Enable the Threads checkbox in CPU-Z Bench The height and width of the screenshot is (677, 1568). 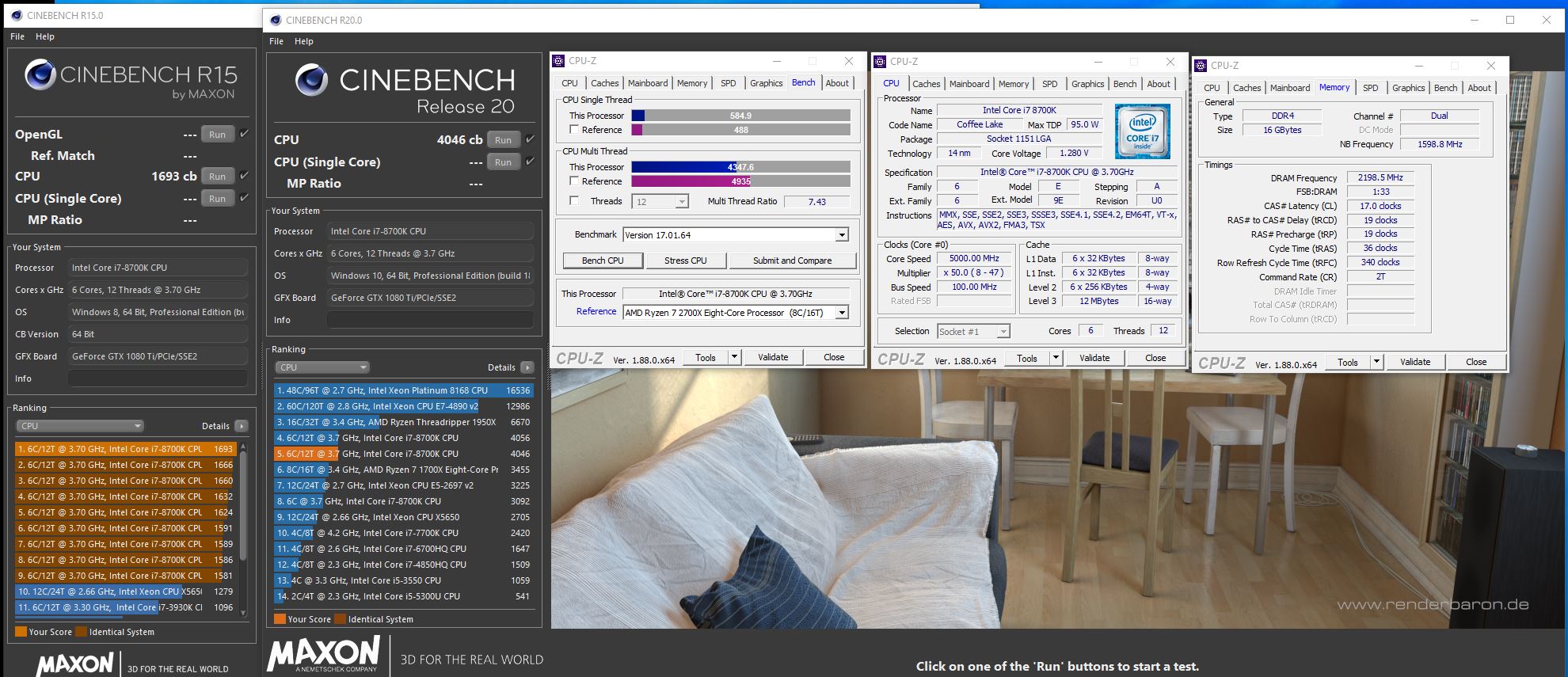tap(574, 201)
